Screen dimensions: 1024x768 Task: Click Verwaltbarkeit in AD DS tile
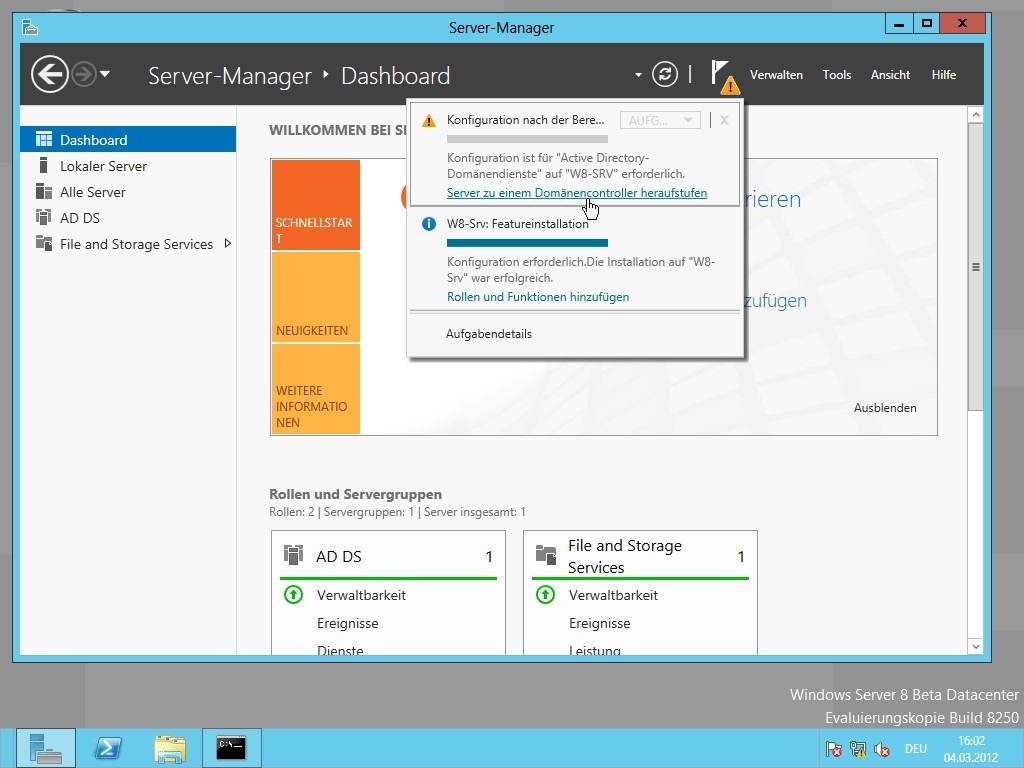point(361,595)
